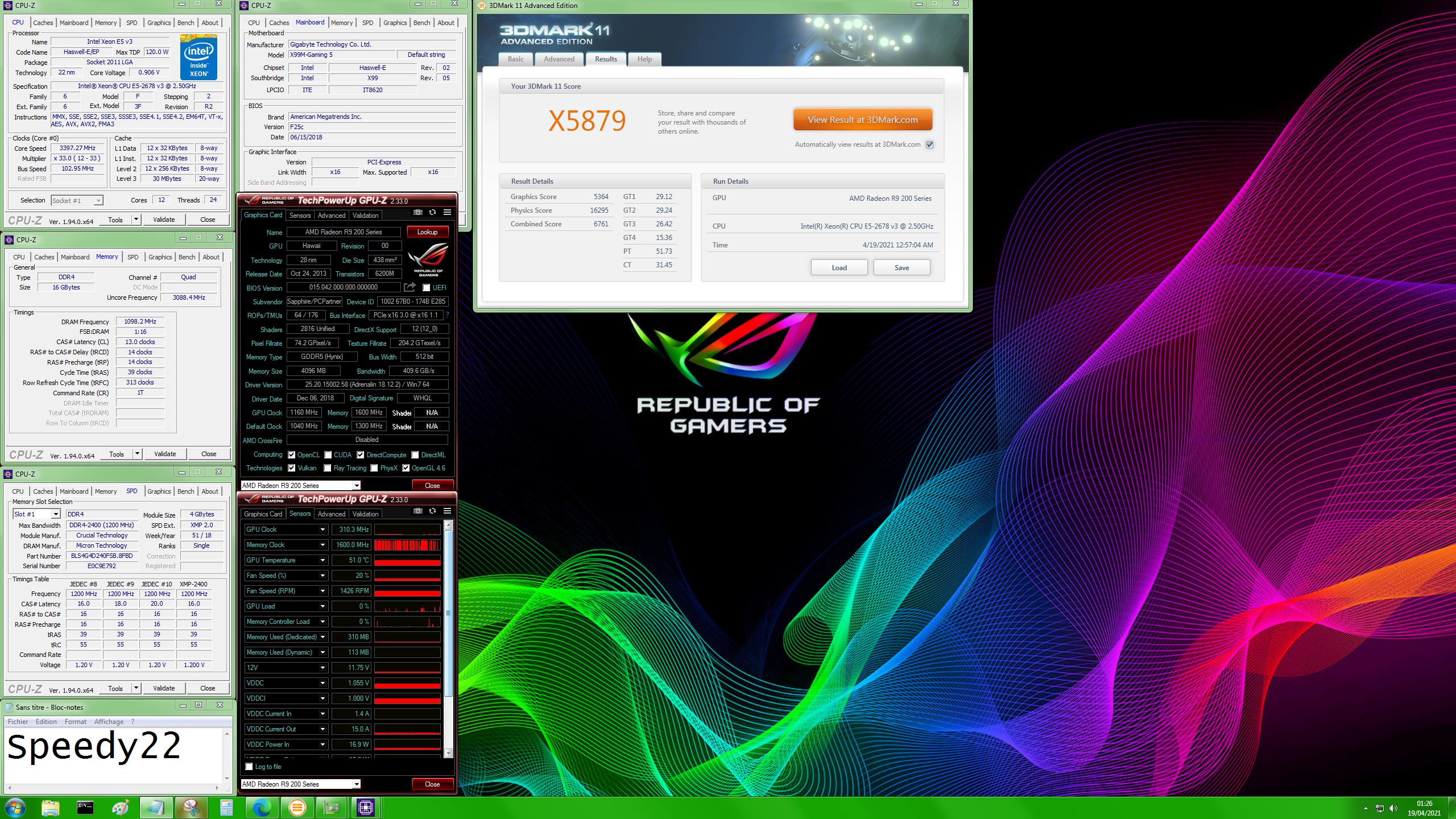Click refresh icon in GPU-Z Sensors window
Viewport: 1456px width, 819px height.
[433, 511]
